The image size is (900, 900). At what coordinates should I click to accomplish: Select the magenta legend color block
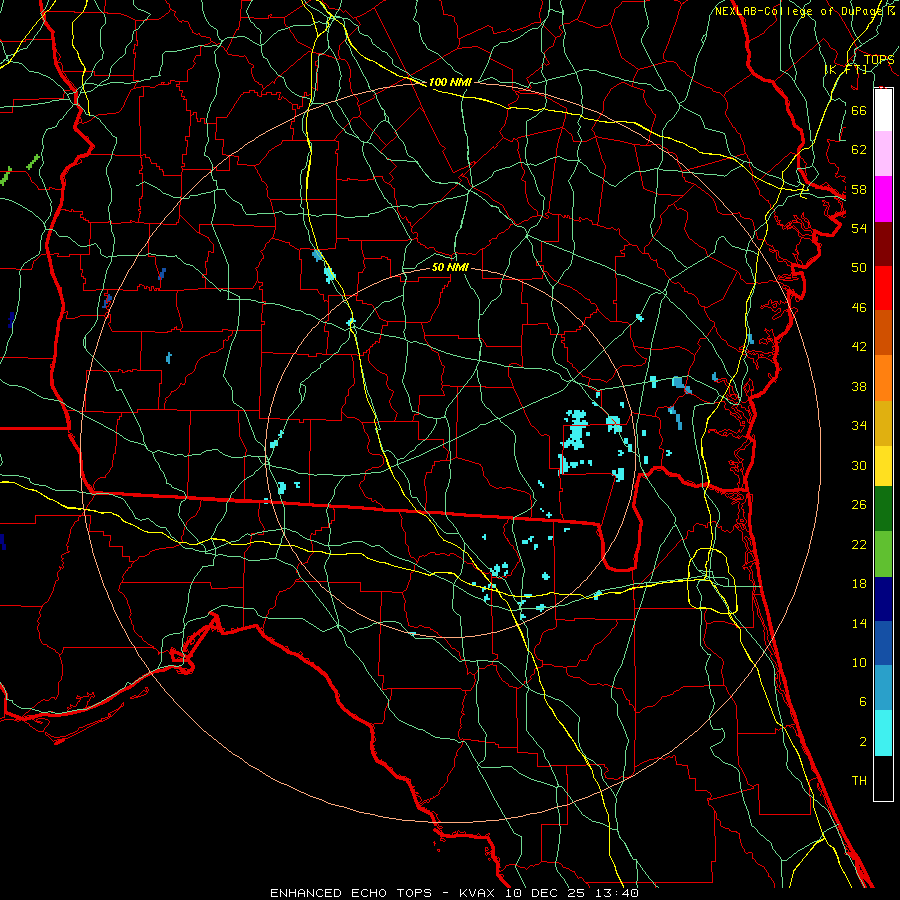[x=883, y=199]
